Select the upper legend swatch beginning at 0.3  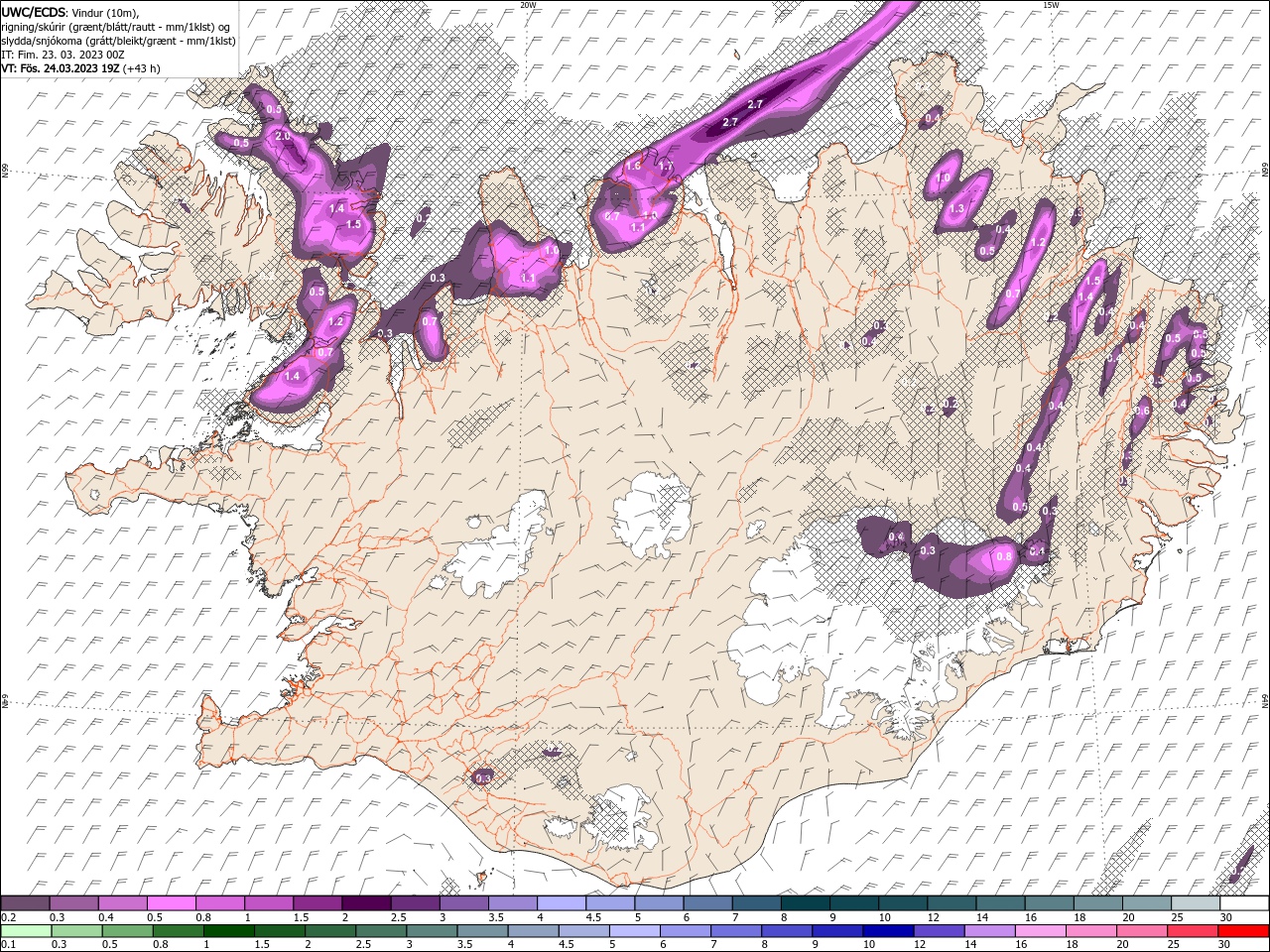click(74, 902)
